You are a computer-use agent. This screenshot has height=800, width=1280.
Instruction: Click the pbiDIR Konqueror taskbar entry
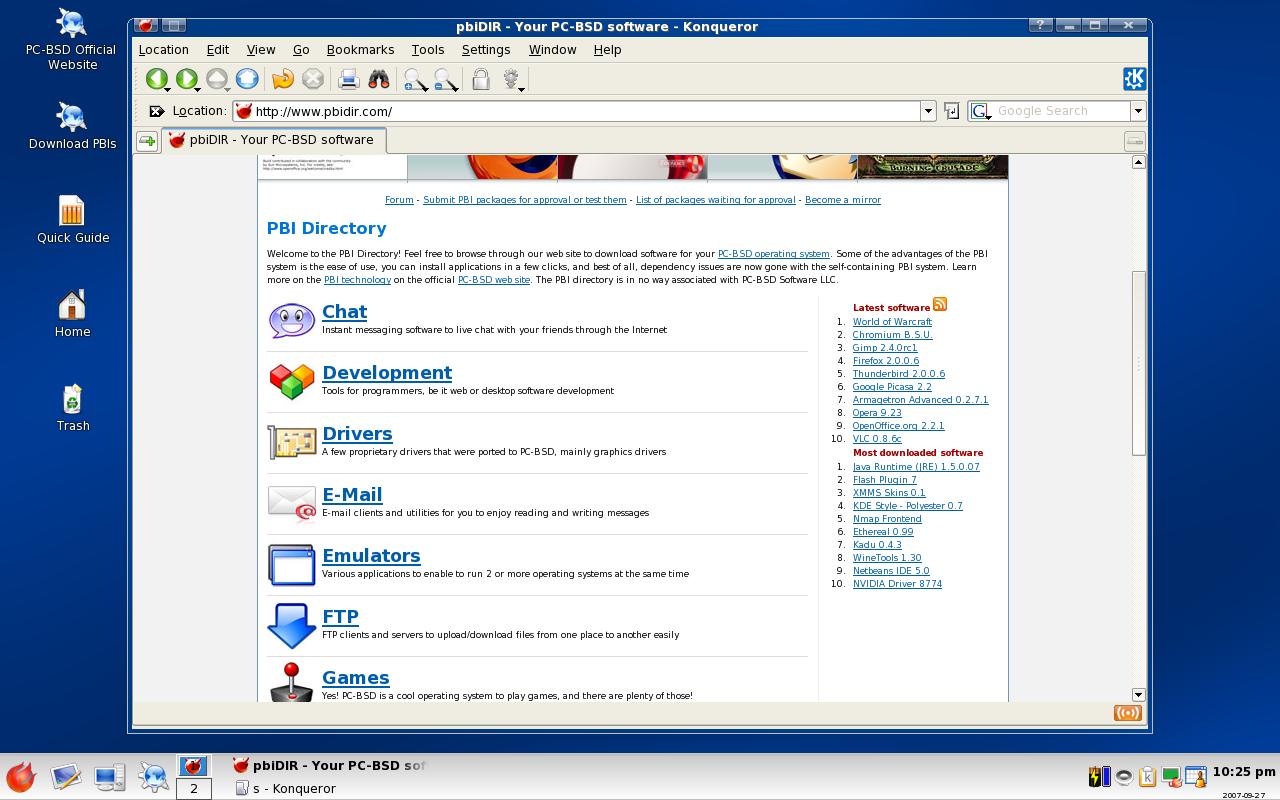tap(331, 766)
